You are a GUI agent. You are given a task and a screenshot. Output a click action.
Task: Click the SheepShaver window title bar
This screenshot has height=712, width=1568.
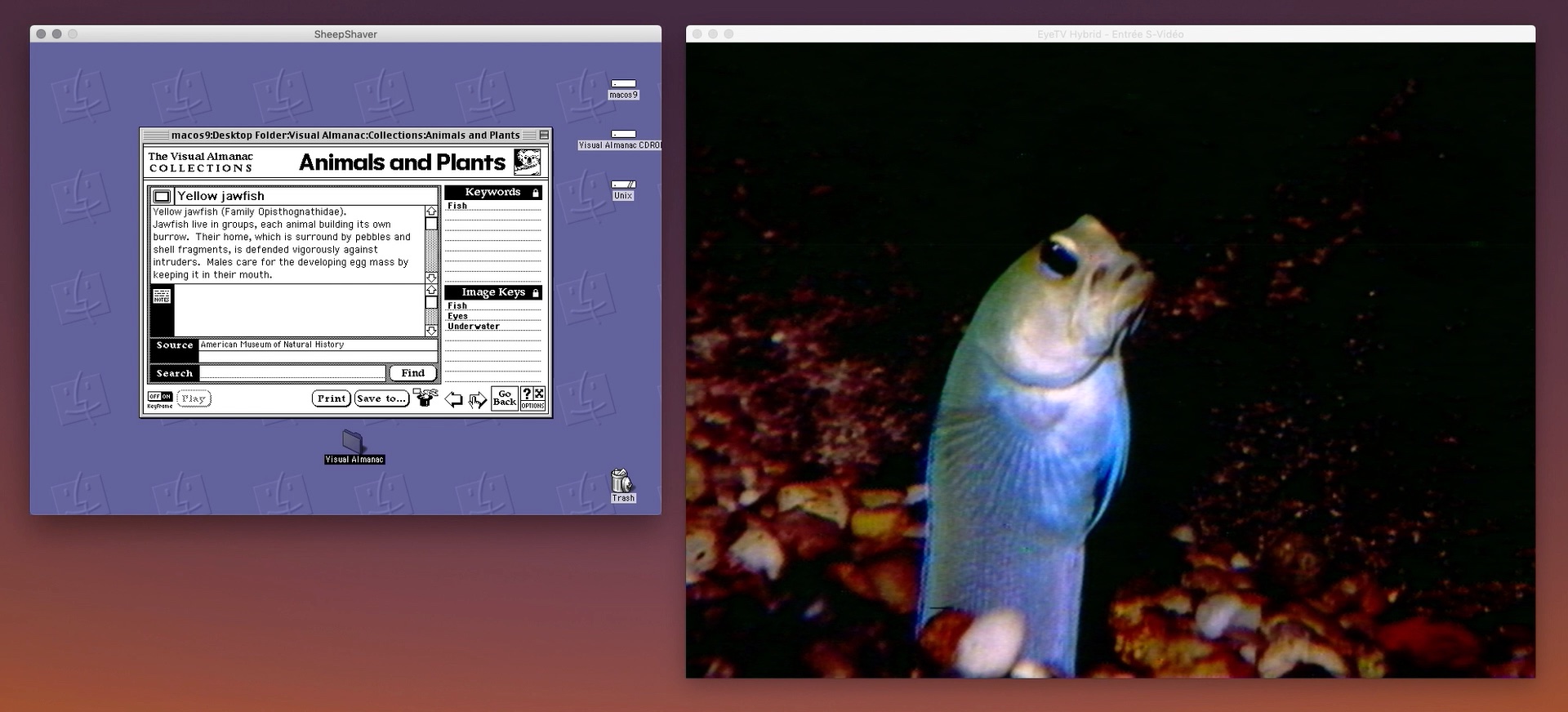coord(345,33)
